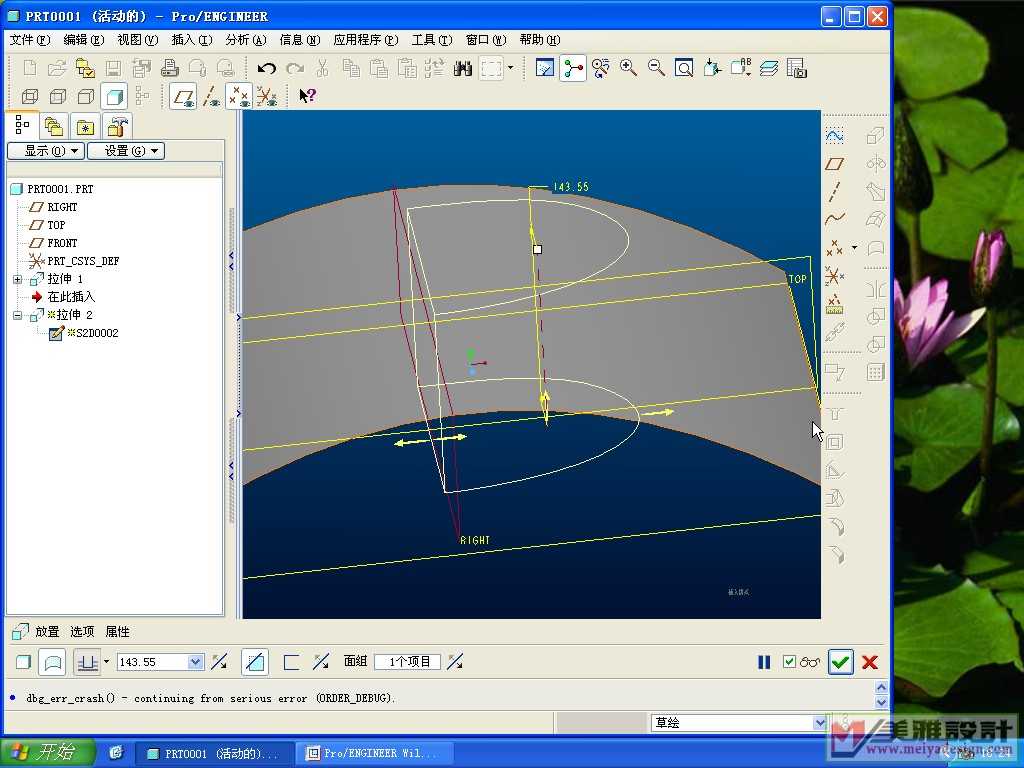Open the depth value 143.55 dropdown
This screenshot has height=768, width=1024.
point(195,662)
